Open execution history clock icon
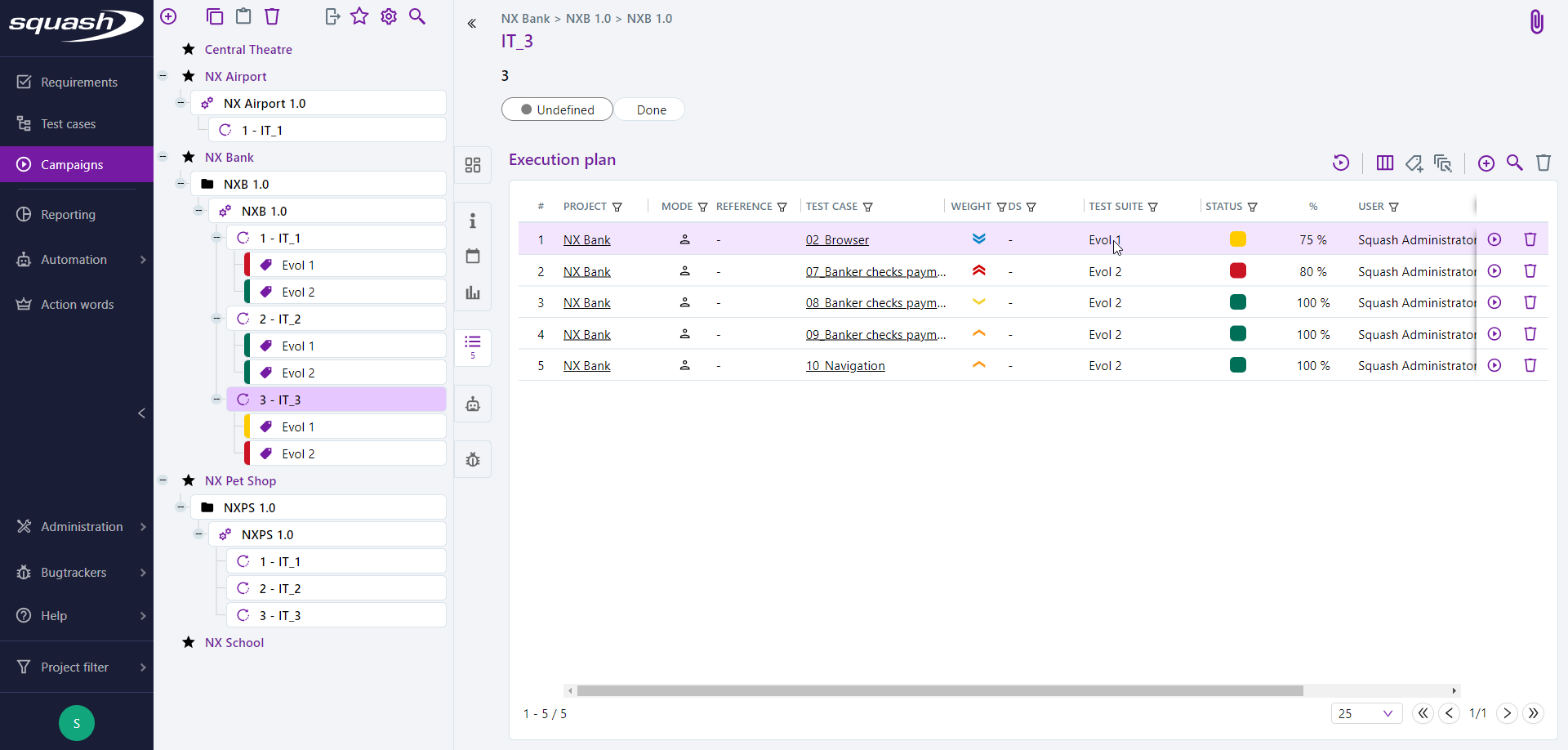This screenshot has width=1568, height=750. pyautogui.click(x=1341, y=163)
